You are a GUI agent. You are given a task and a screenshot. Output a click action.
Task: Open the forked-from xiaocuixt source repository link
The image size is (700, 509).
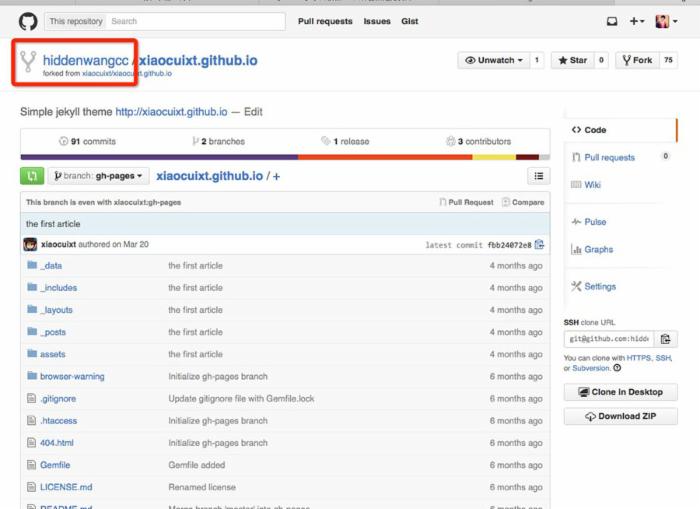coord(127,74)
